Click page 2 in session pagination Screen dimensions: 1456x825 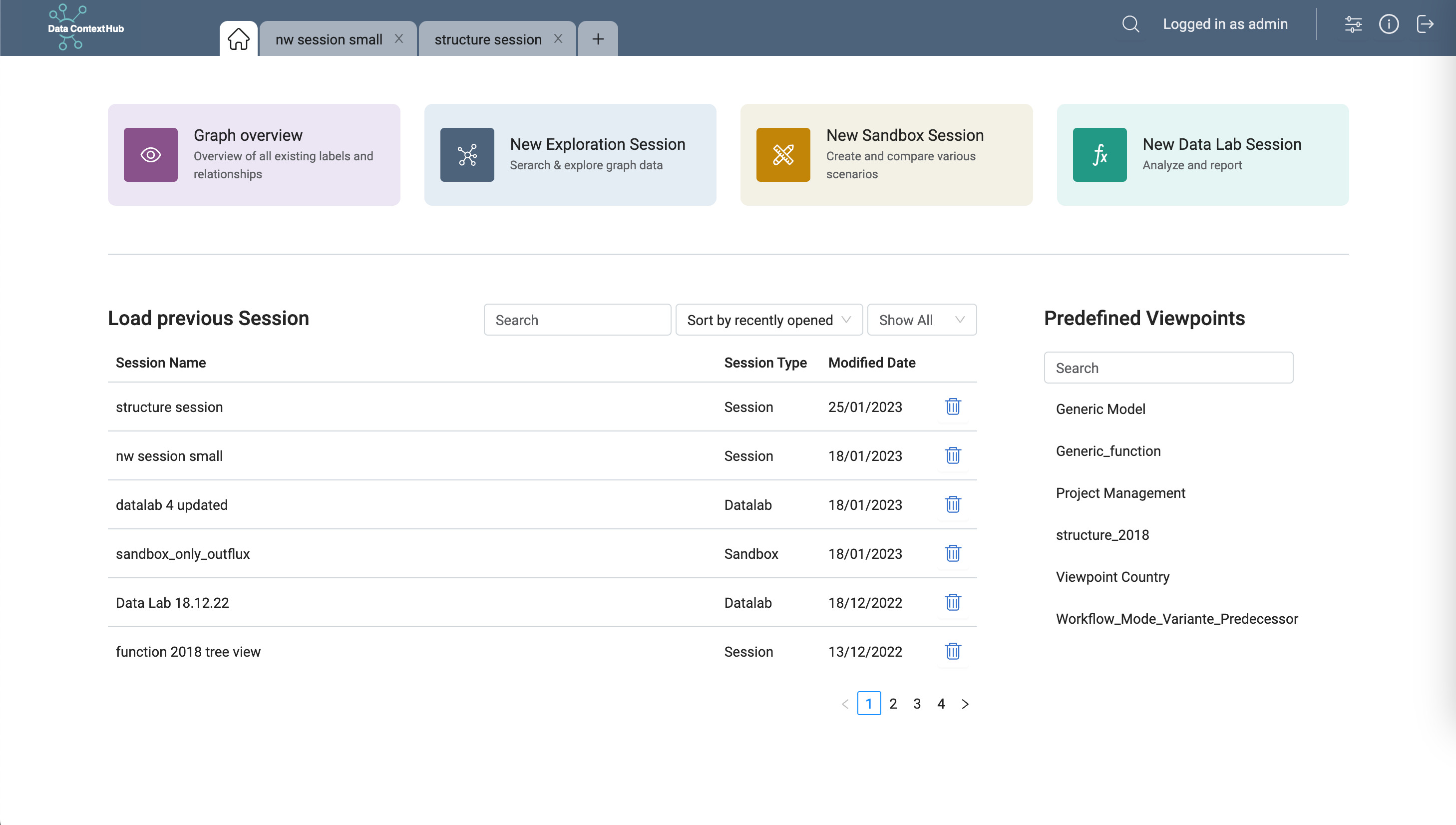(x=893, y=704)
